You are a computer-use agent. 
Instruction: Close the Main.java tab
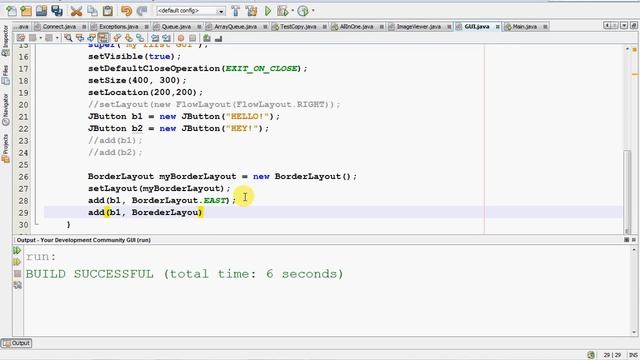coord(545,27)
